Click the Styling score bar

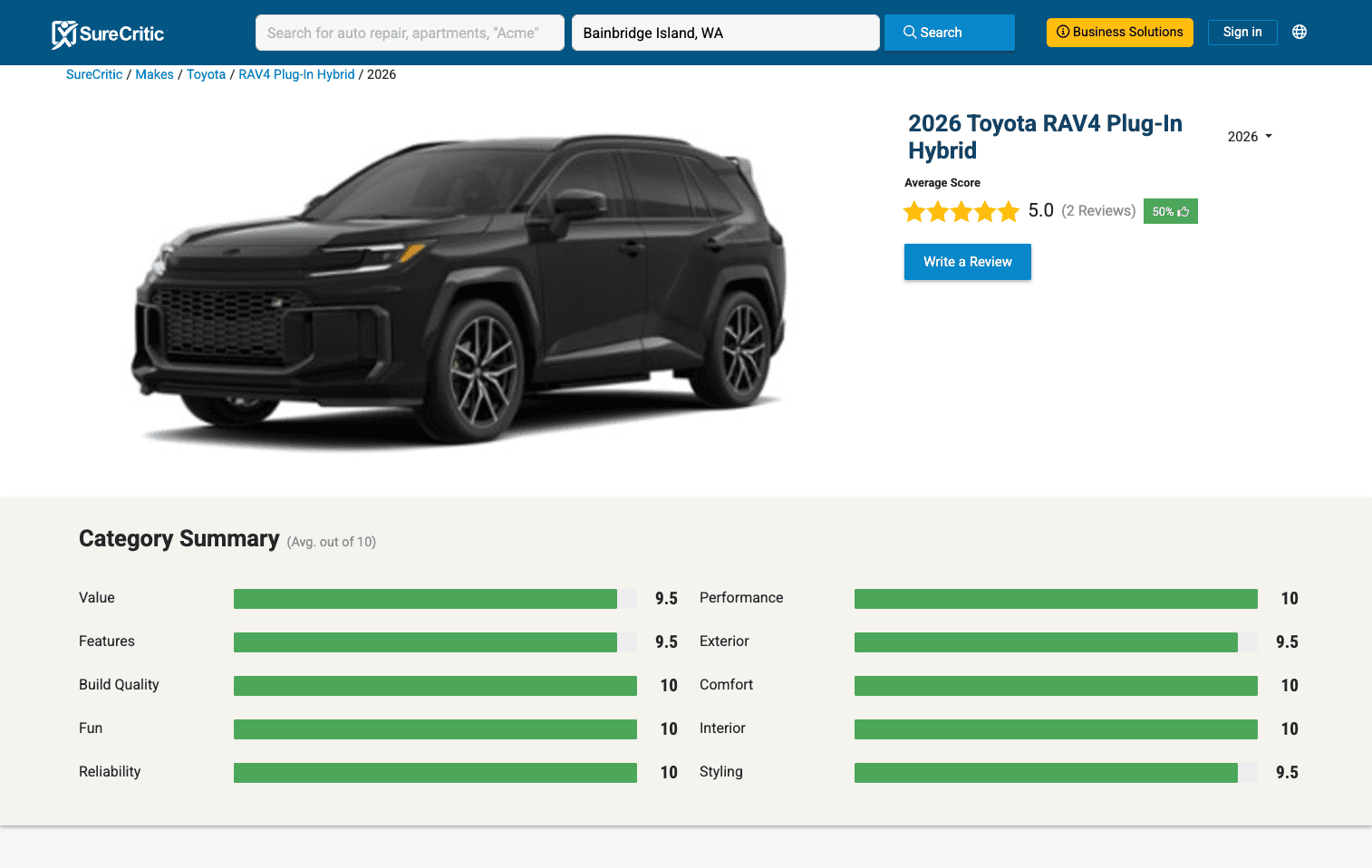[1056, 773]
